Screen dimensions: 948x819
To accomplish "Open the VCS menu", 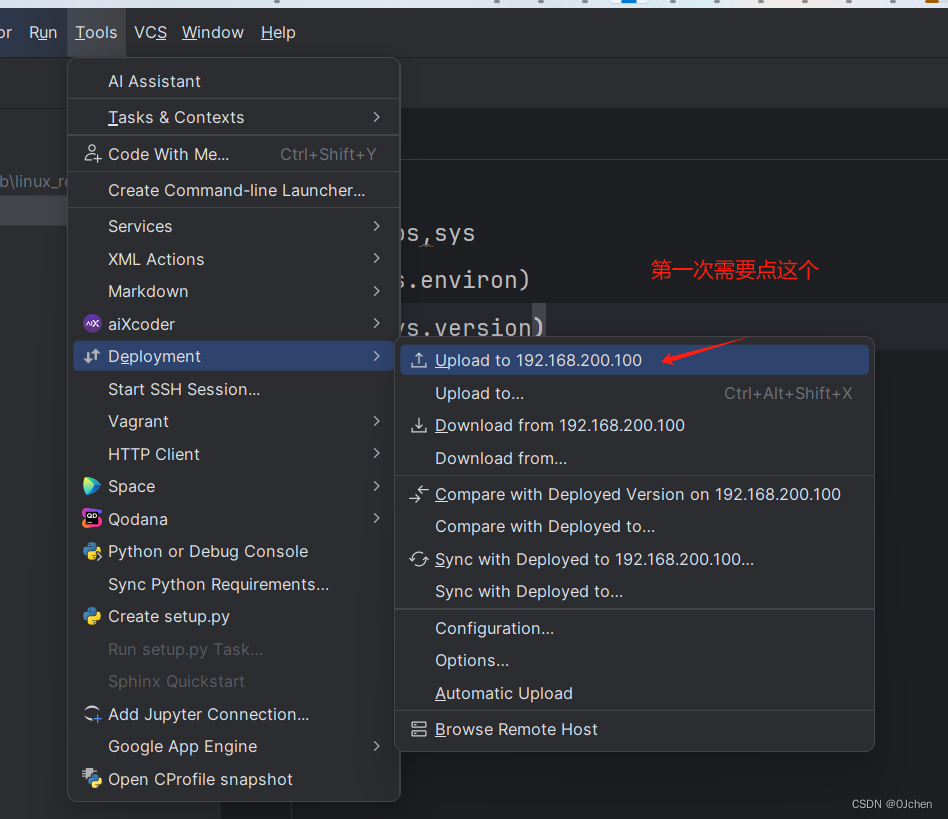I will tap(150, 33).
